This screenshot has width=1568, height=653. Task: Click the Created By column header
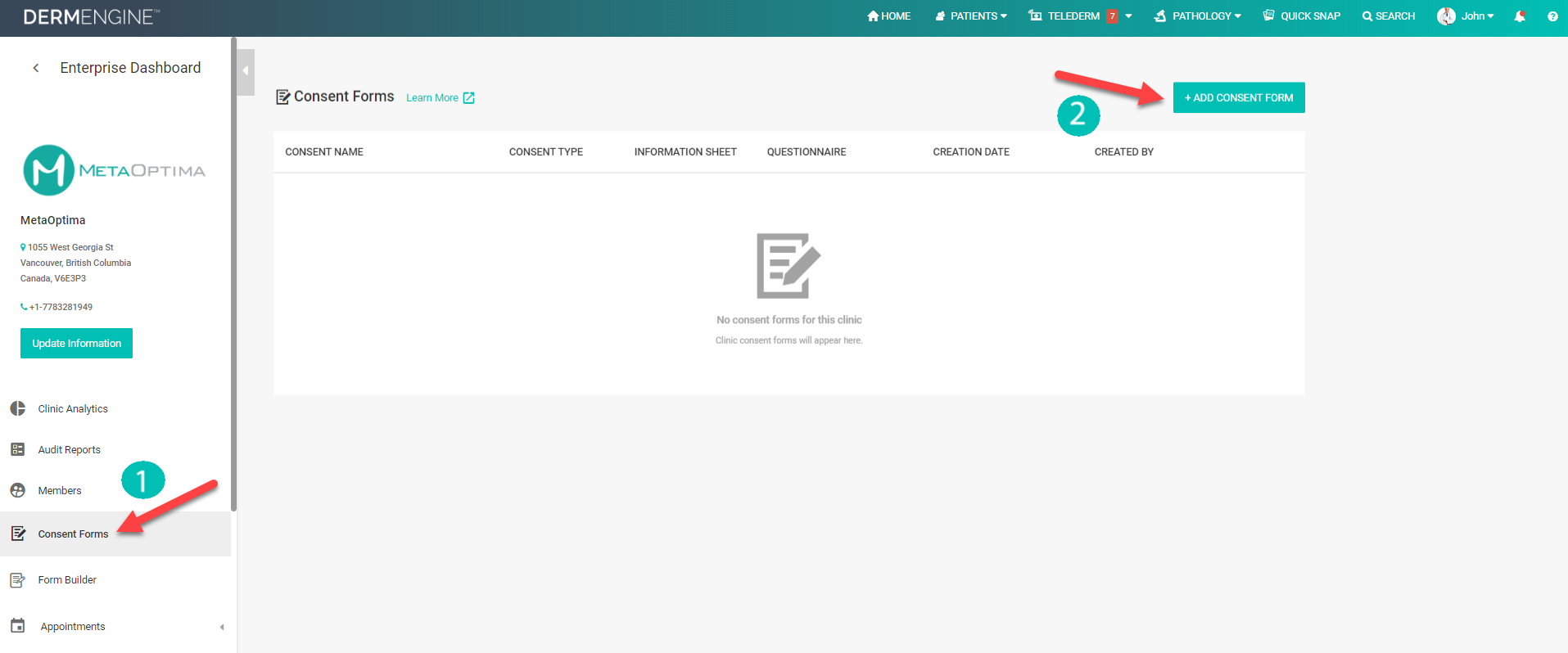click(x=1124, y=152)
